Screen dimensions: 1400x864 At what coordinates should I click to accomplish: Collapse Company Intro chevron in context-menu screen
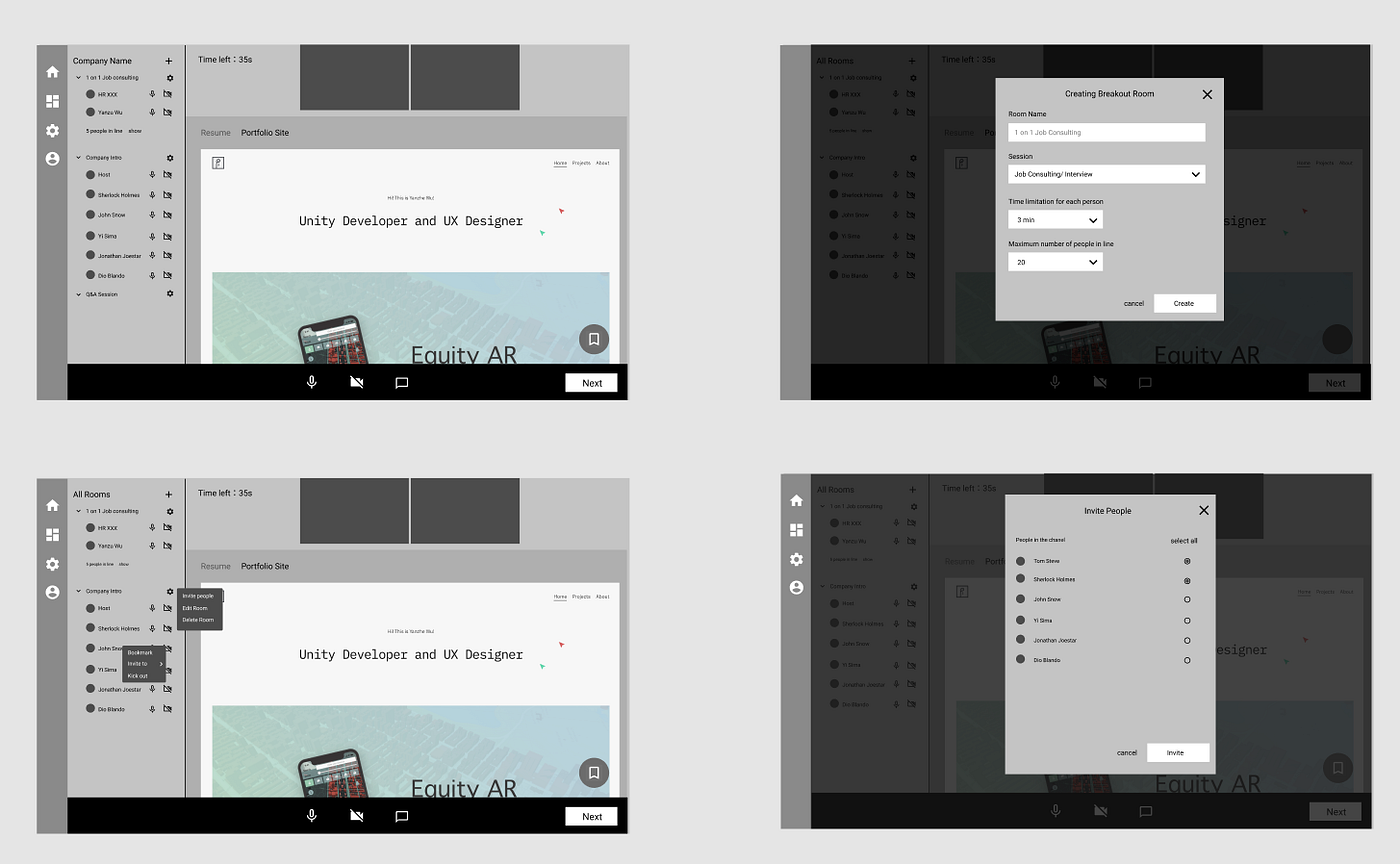tap(79, 591)
